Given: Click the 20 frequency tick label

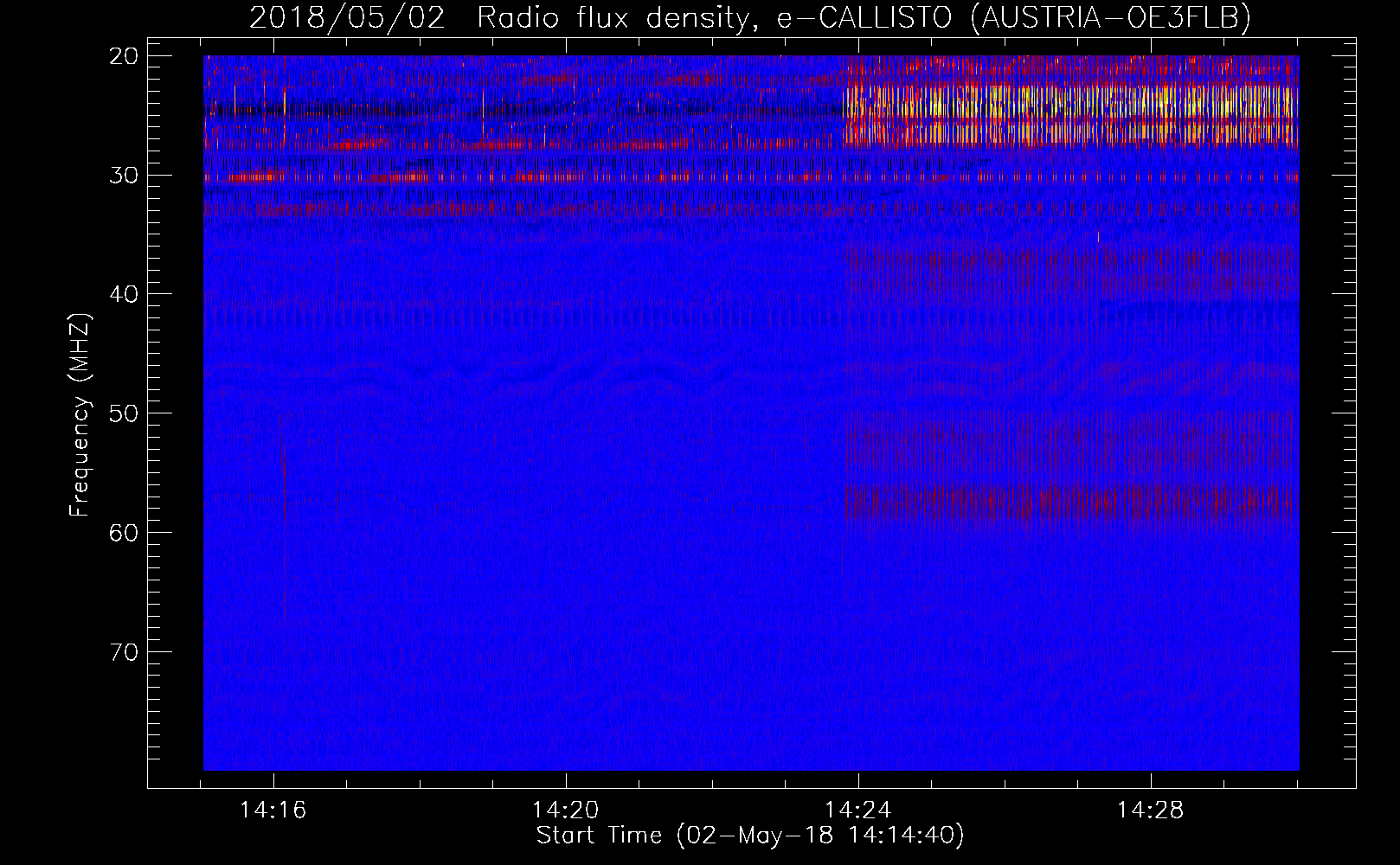Looking at the screenshot, I should pos(124,56).
